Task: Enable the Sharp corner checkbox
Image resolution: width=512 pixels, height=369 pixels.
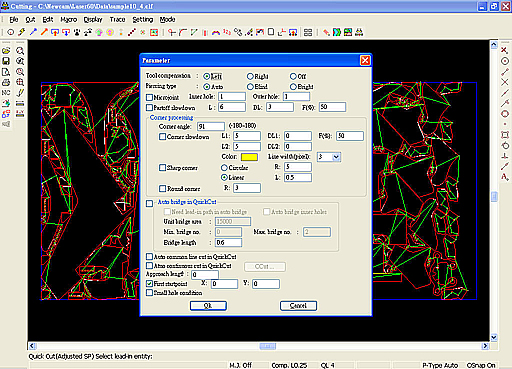Action: coord(162,168)
